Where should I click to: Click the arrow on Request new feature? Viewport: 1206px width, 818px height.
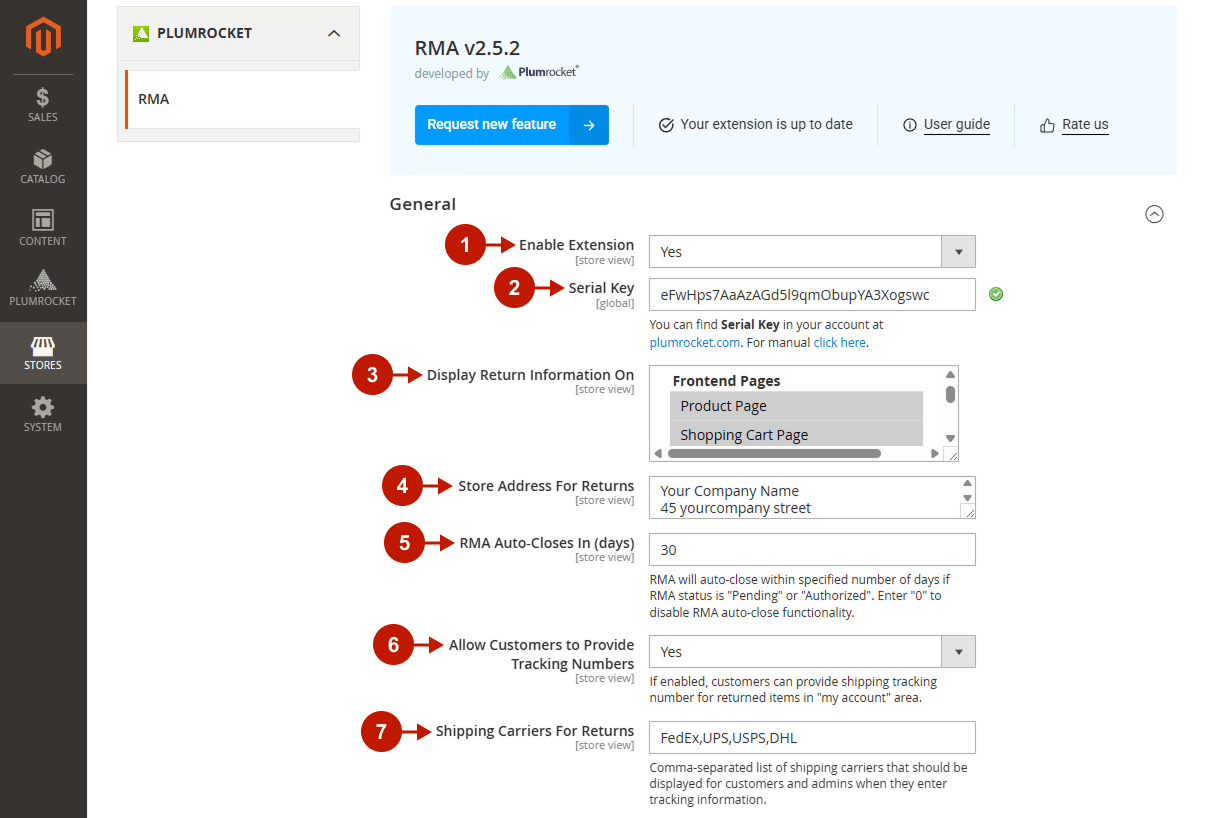pos(589,125)
